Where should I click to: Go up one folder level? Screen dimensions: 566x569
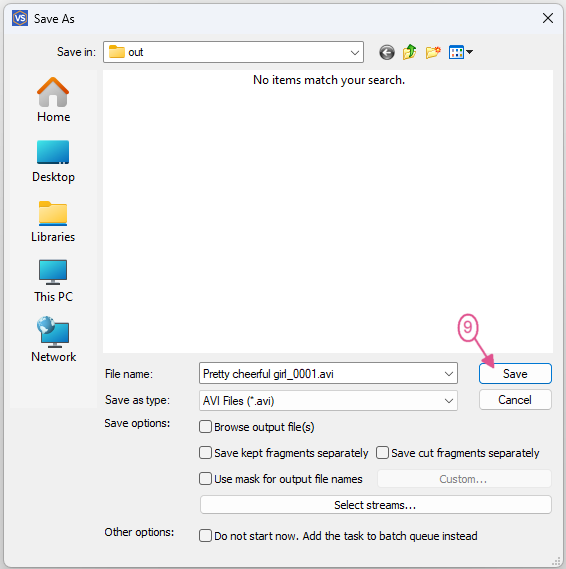410,52
